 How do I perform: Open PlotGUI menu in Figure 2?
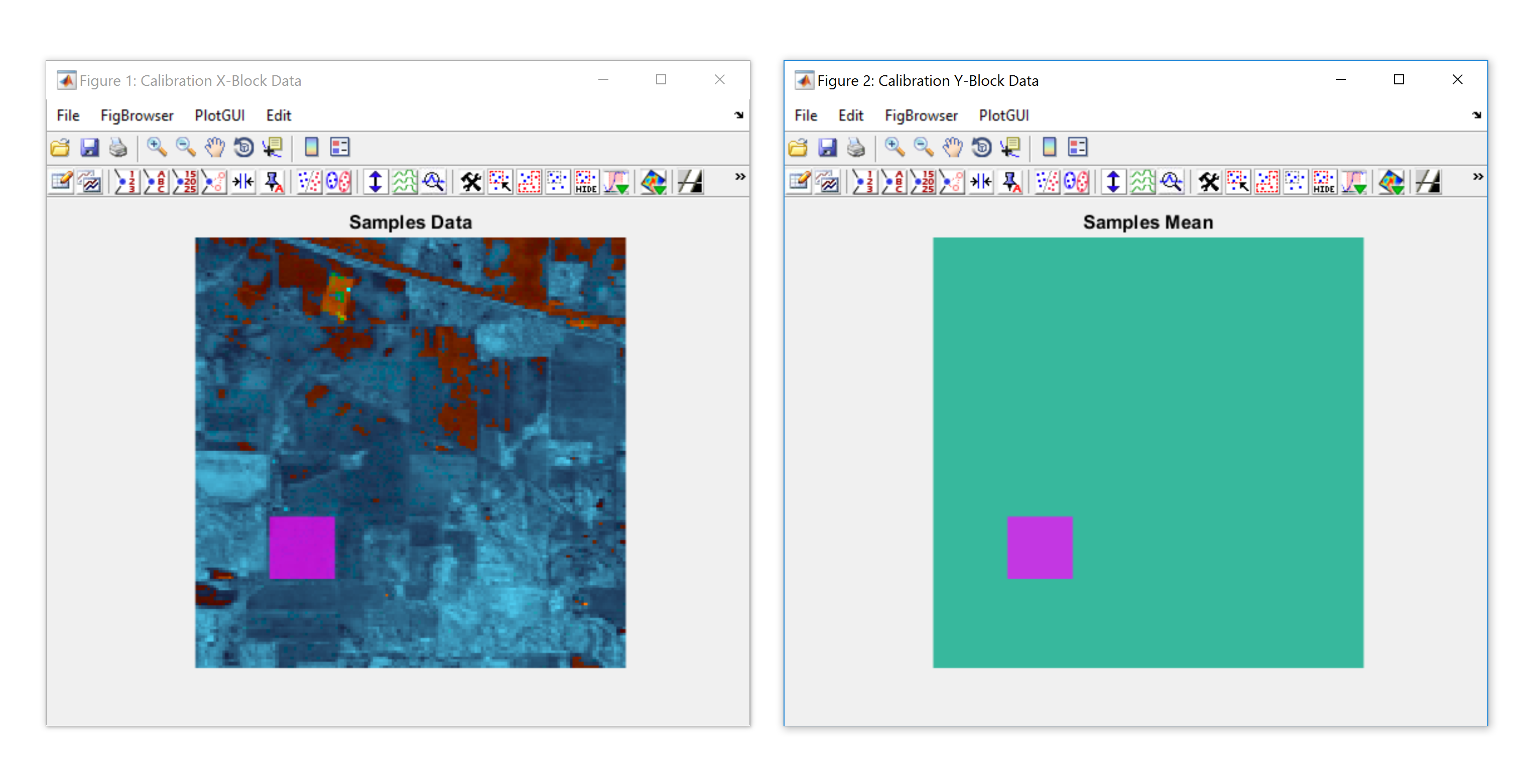[x=1003, y=115]
